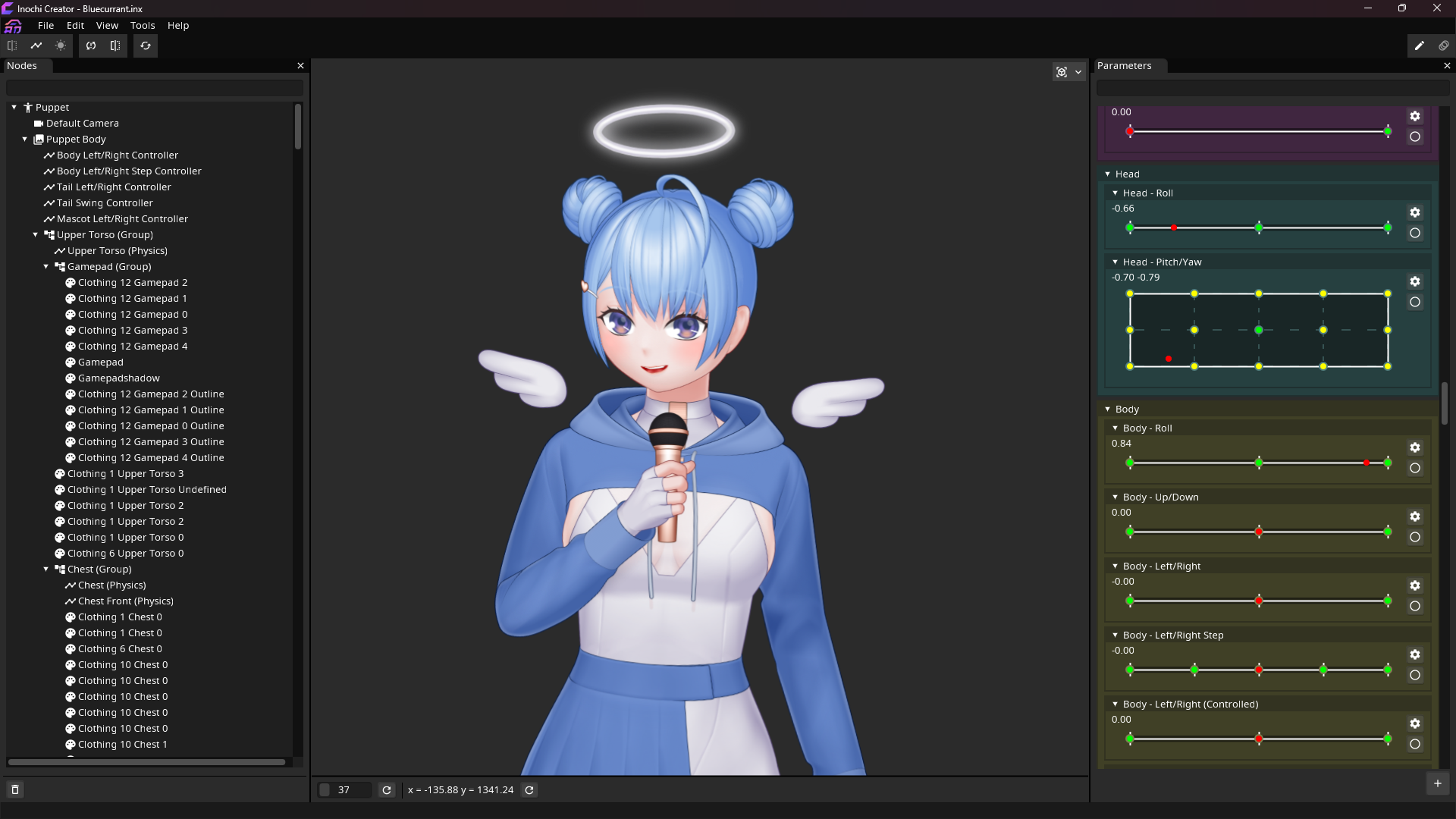The image size is (1456, 819).
Task: Click the trash delete icon below Nodes
Action: tap(15, 790)
